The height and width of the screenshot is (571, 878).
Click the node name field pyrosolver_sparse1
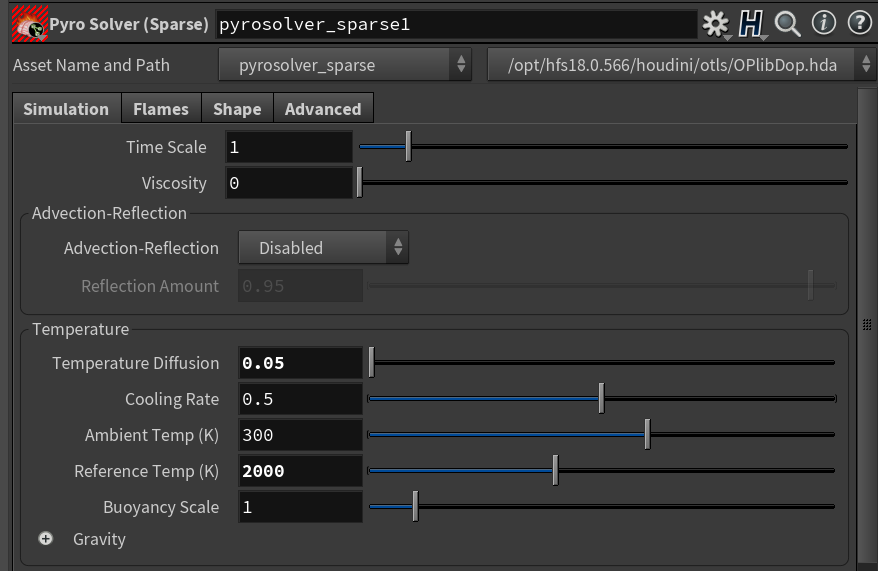click(456, 24)
